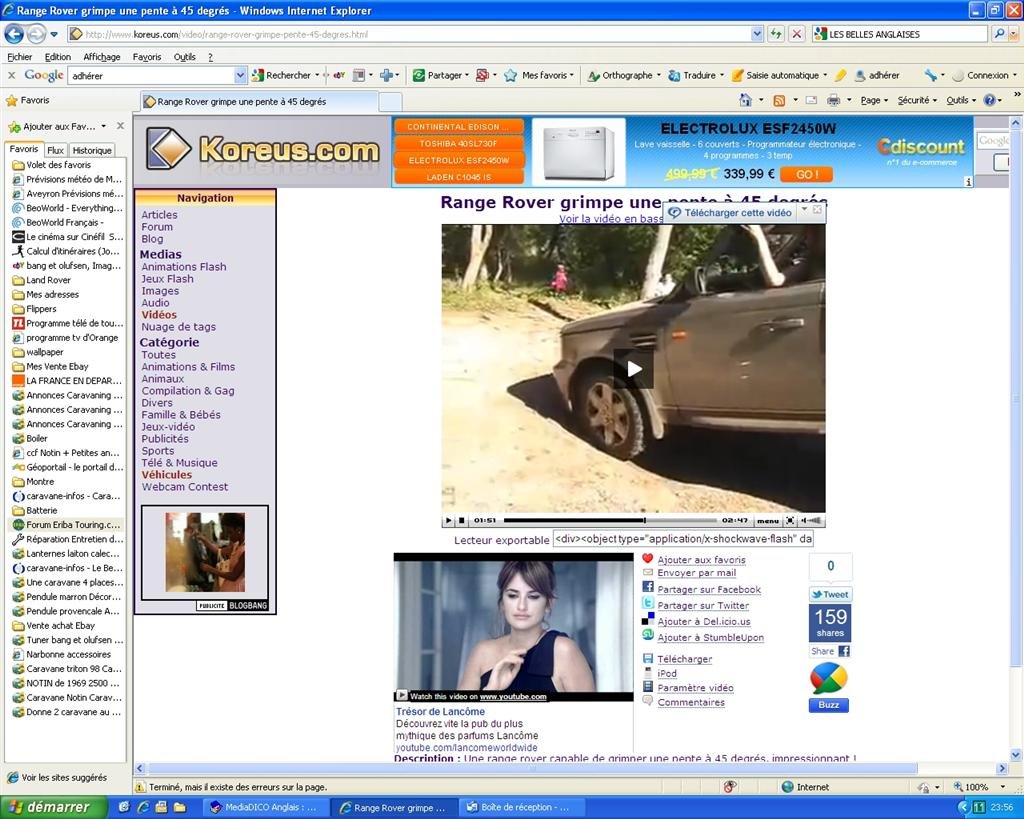Refresh the page with the green arrows icon

(775, 34)
